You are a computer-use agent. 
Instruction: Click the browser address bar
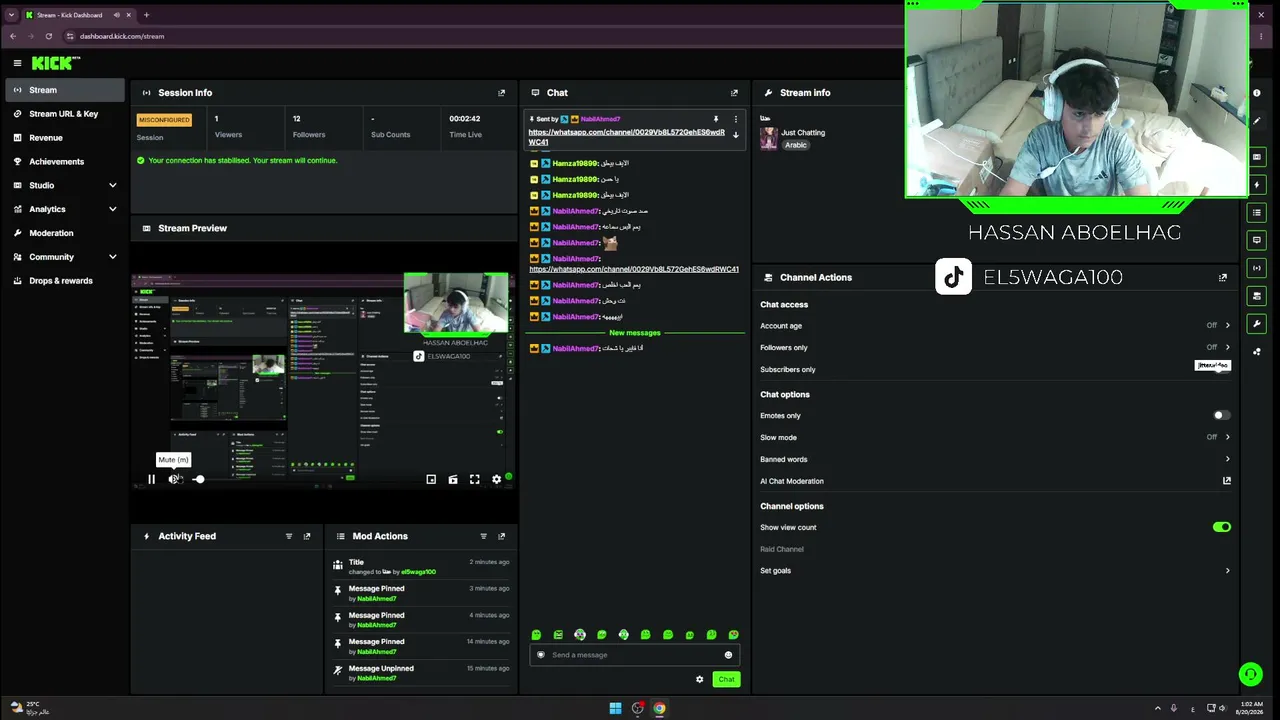pyautogui.click(x=480, y=36)
